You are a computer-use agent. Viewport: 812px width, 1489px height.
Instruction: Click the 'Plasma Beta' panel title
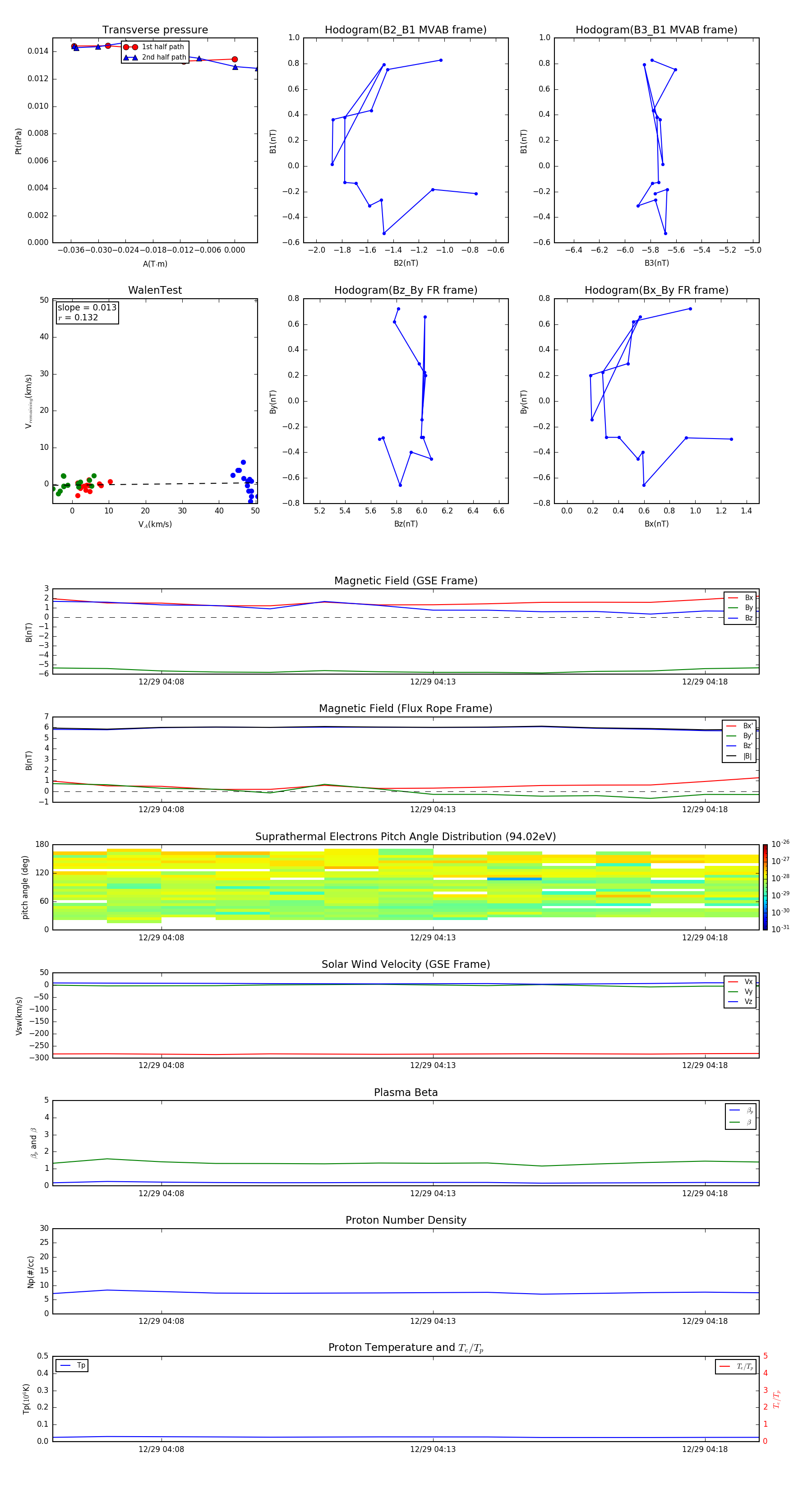[x=406, y=1092]
